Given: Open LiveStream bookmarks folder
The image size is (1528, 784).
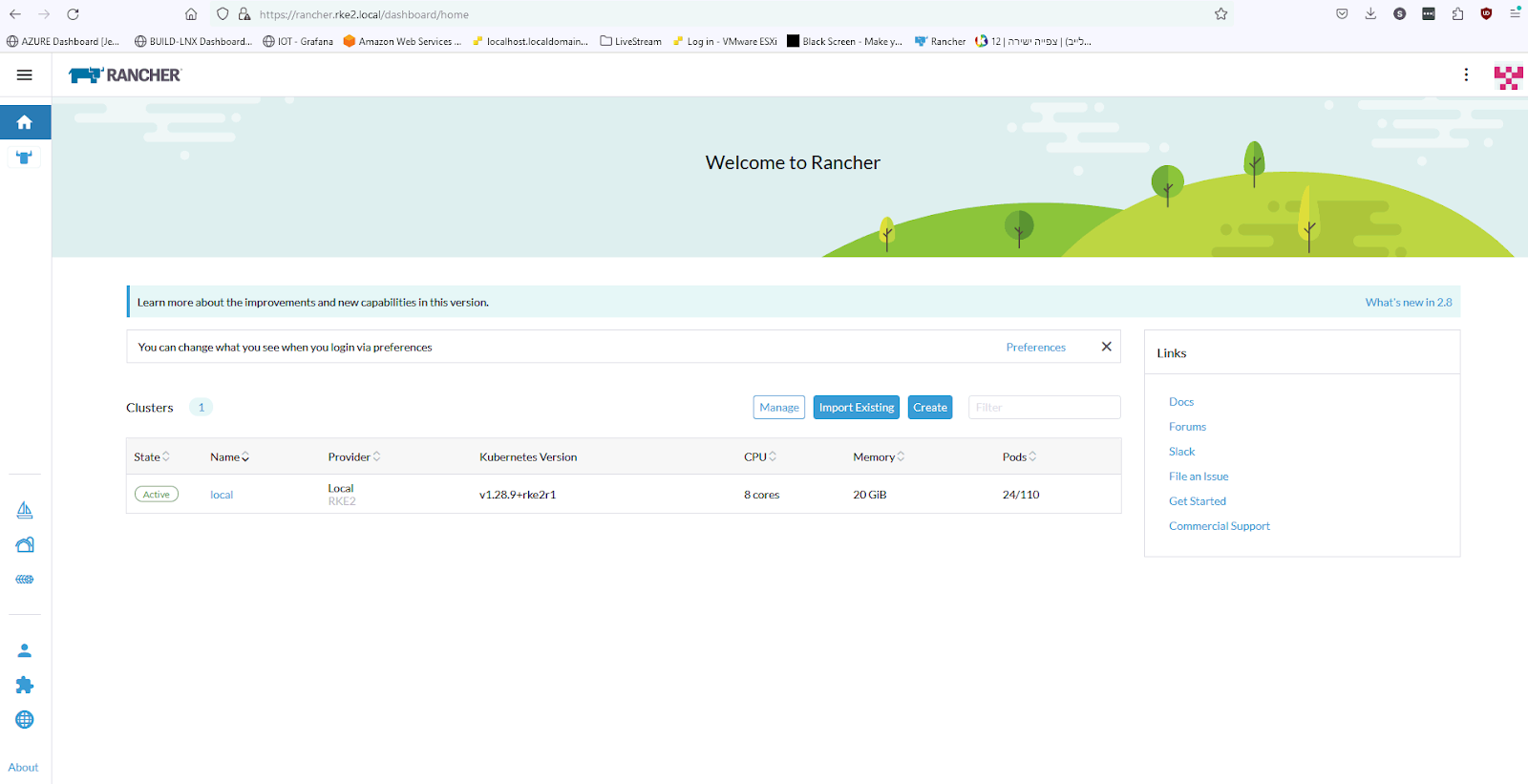Looking at the screenshot, I should click(630, 41).
